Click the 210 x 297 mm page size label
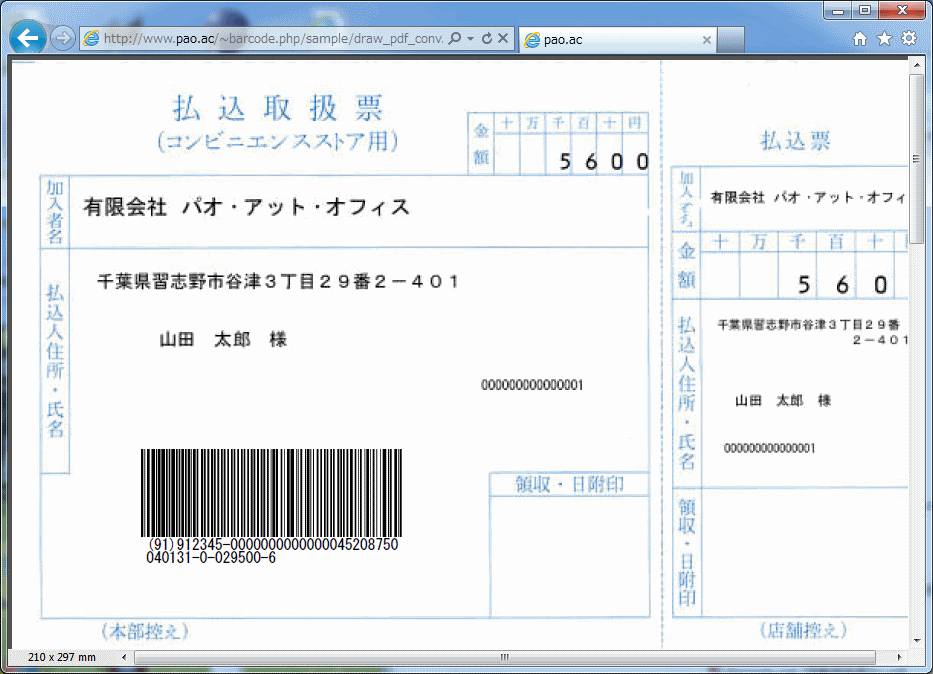 (62, 657)
